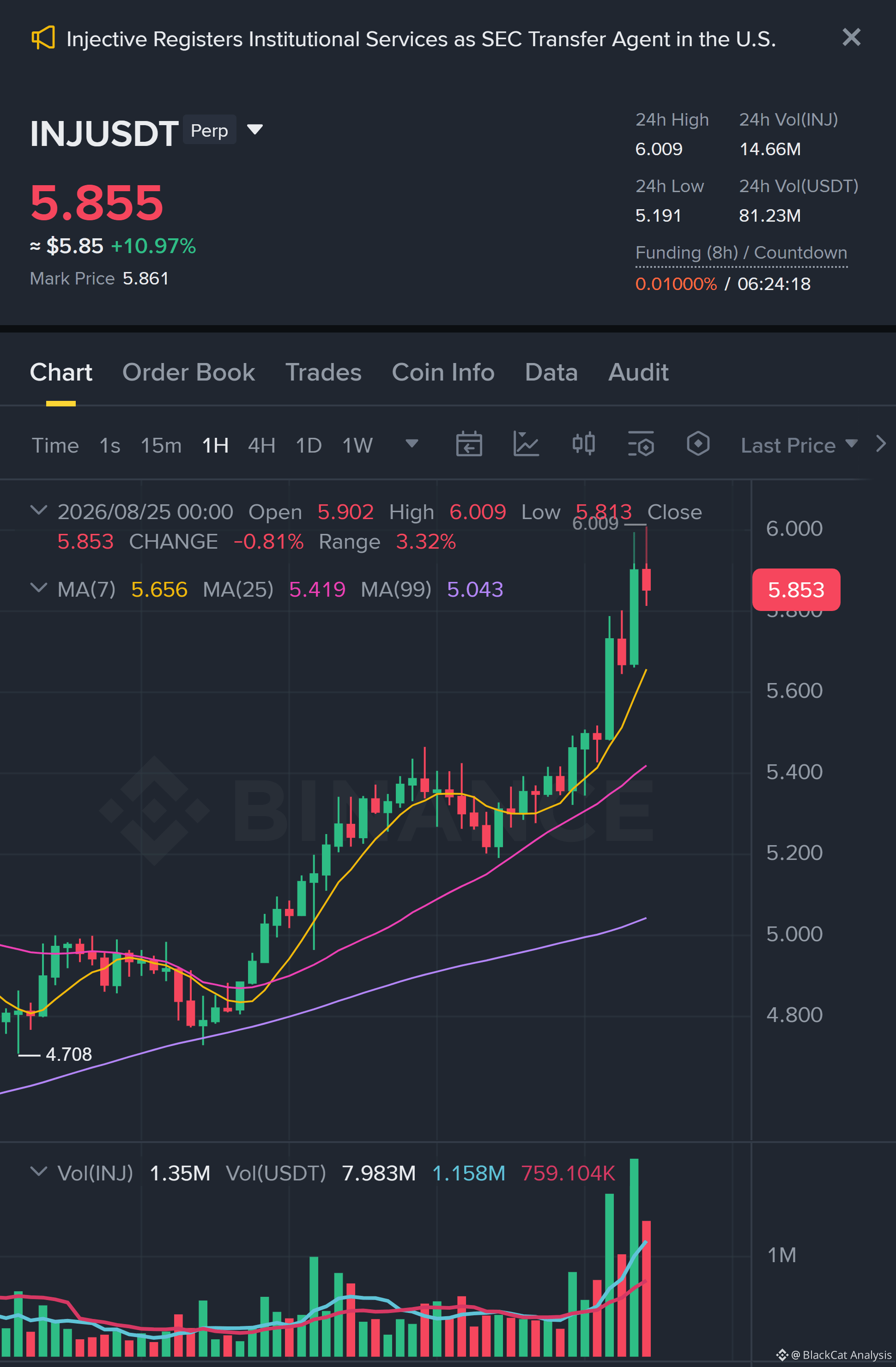Tap the MA(99) value 5.043
Image resolution: width=896 pixels, height=1367 pixels.
pos(475,589)
